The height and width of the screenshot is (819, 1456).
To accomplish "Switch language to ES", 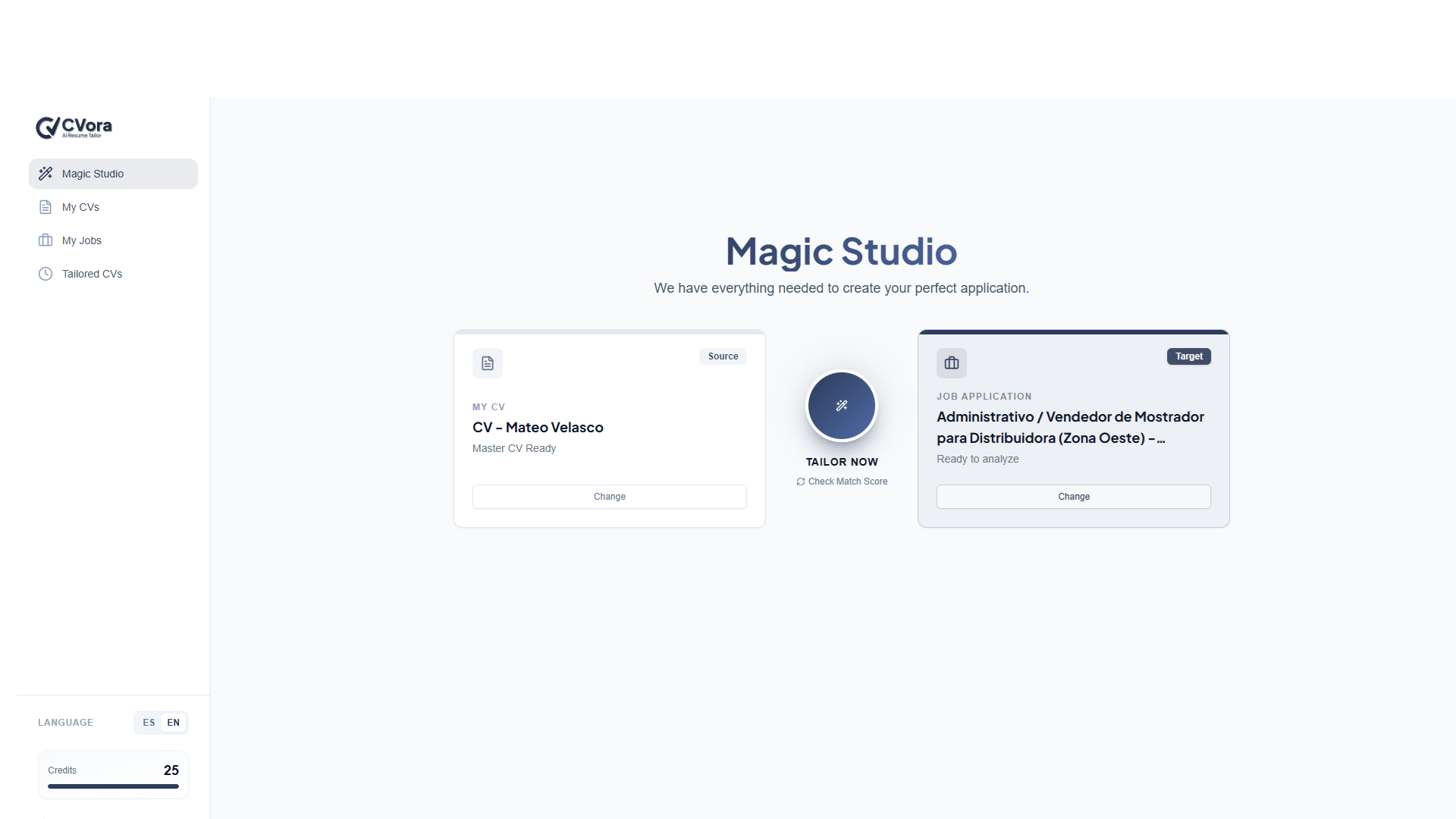I will pyautogui.click(x=149, y=723).
